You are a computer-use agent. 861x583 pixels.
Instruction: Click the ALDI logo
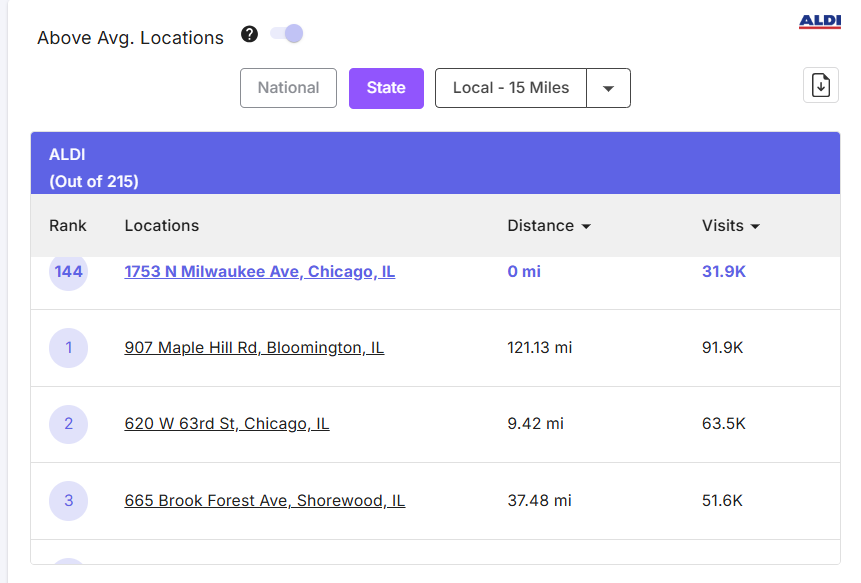(820, 21)
